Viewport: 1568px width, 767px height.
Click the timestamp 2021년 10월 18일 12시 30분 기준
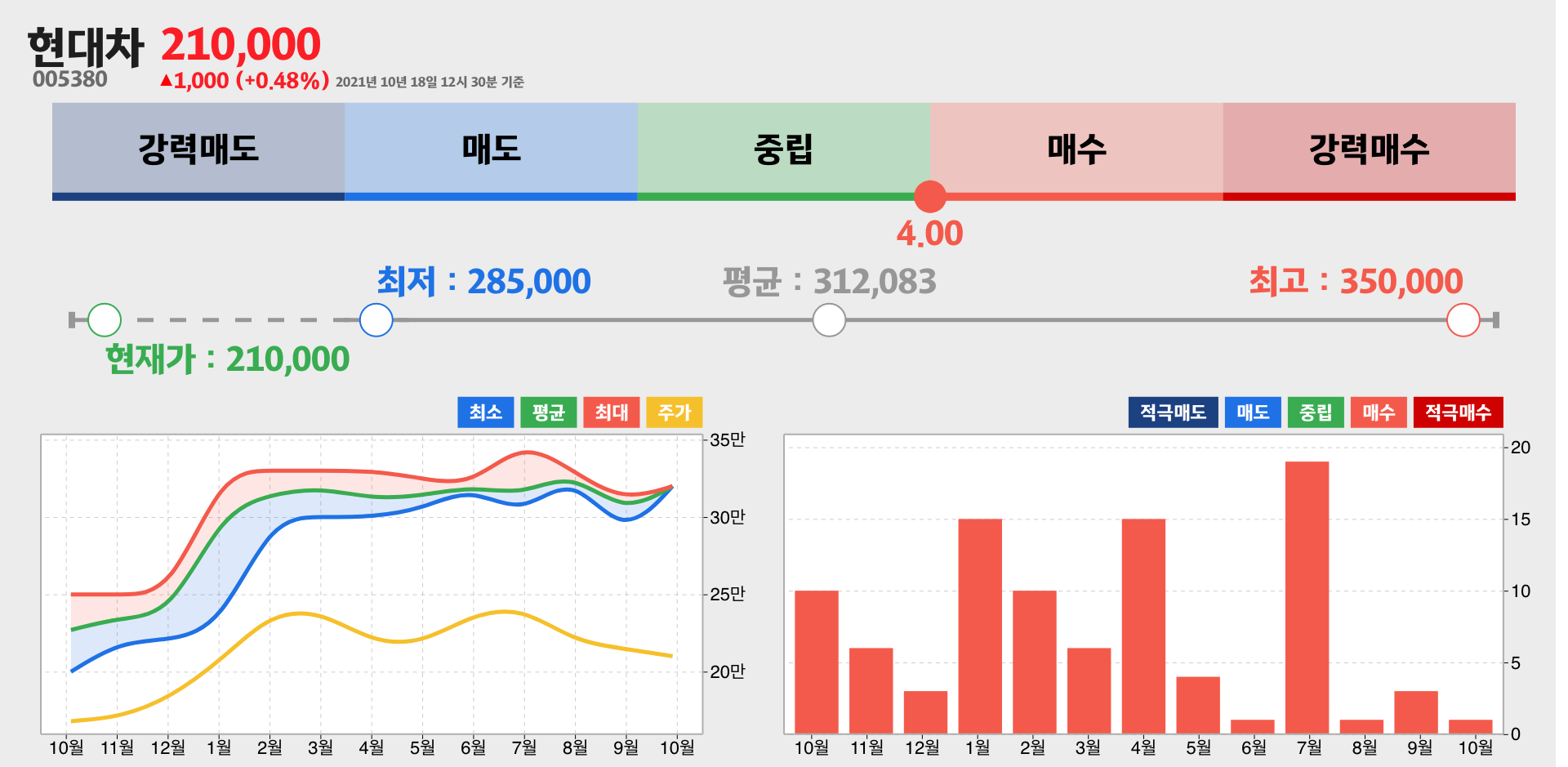(430, 82)
